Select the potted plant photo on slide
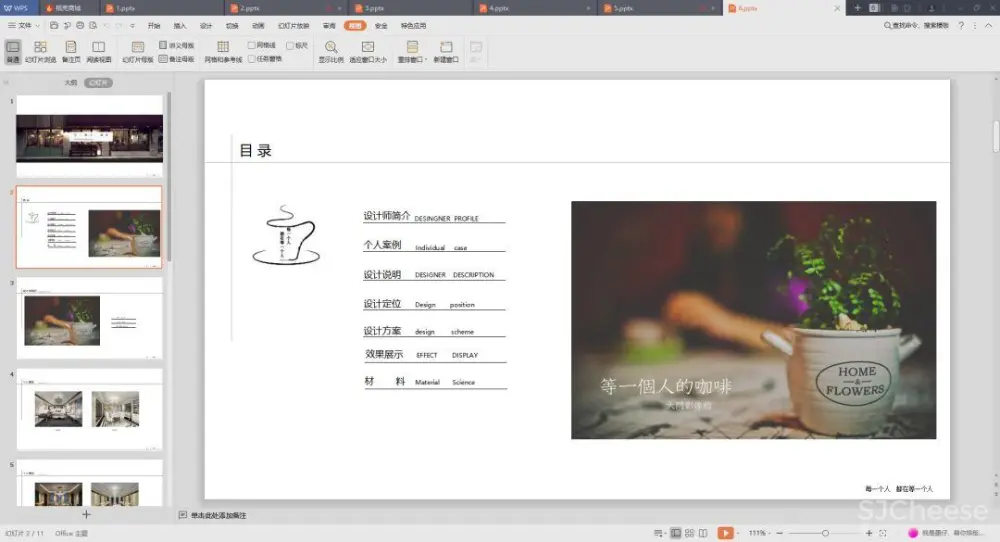Screen dimensions: 1000x542 pos(753,320)
